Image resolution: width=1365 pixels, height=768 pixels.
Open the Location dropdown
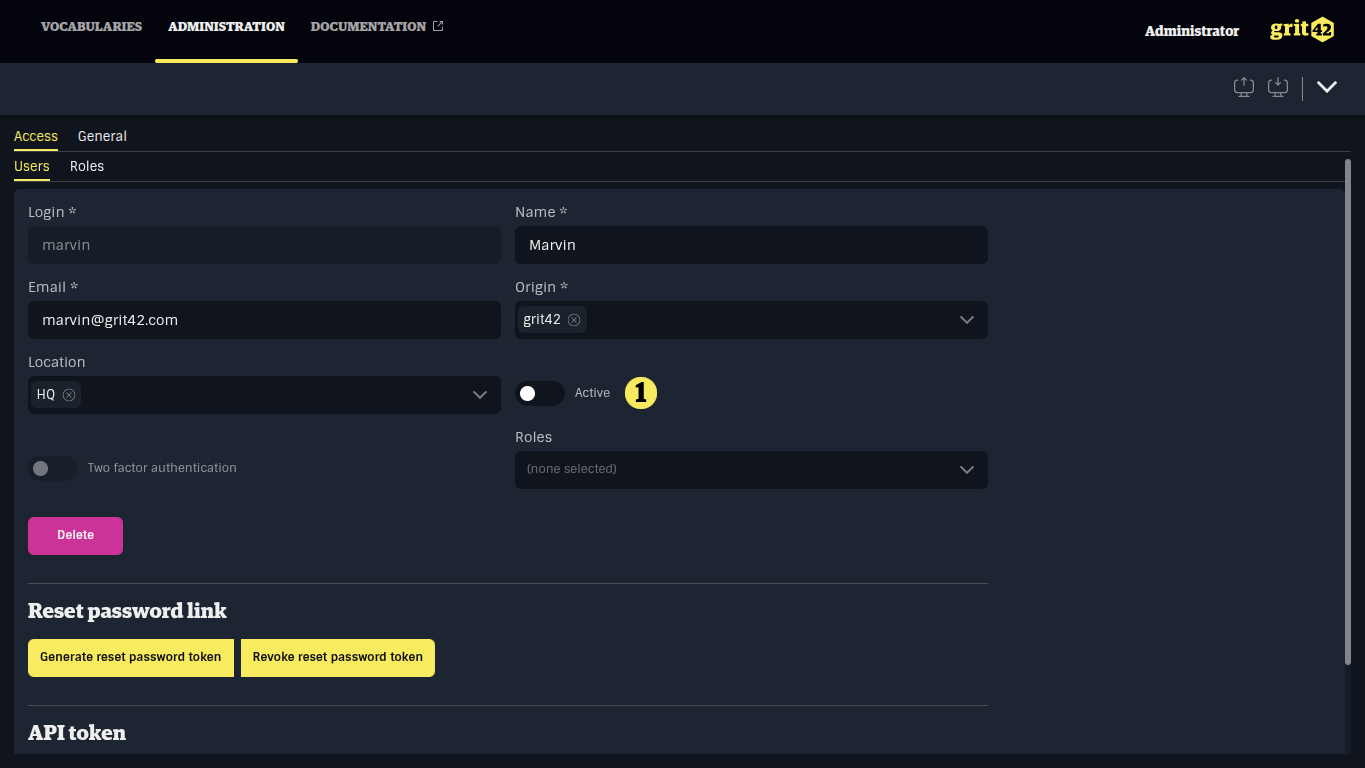tap(479, 395)
